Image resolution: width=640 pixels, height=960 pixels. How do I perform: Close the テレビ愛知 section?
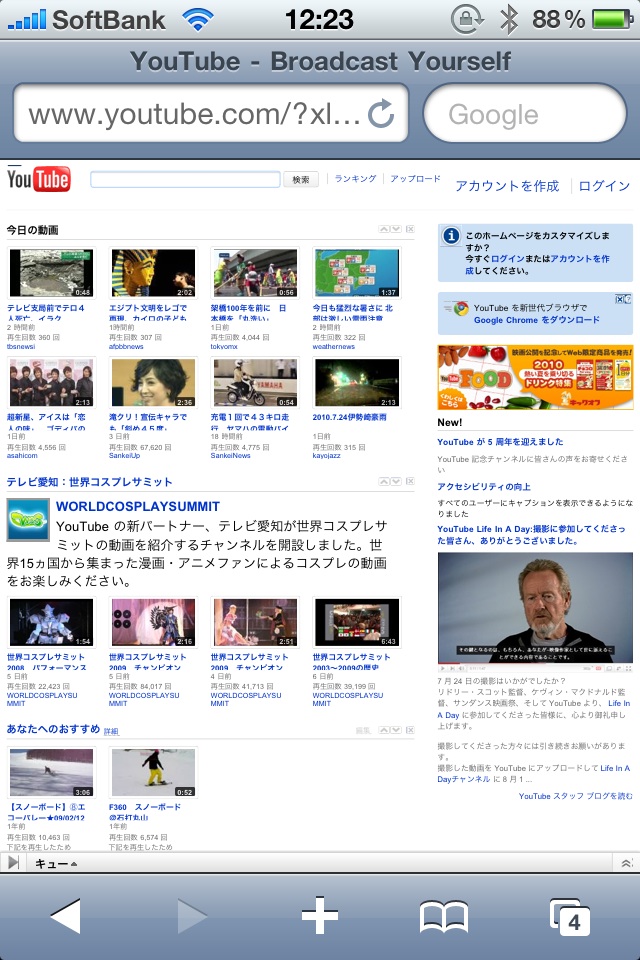[x=410, y=481]
